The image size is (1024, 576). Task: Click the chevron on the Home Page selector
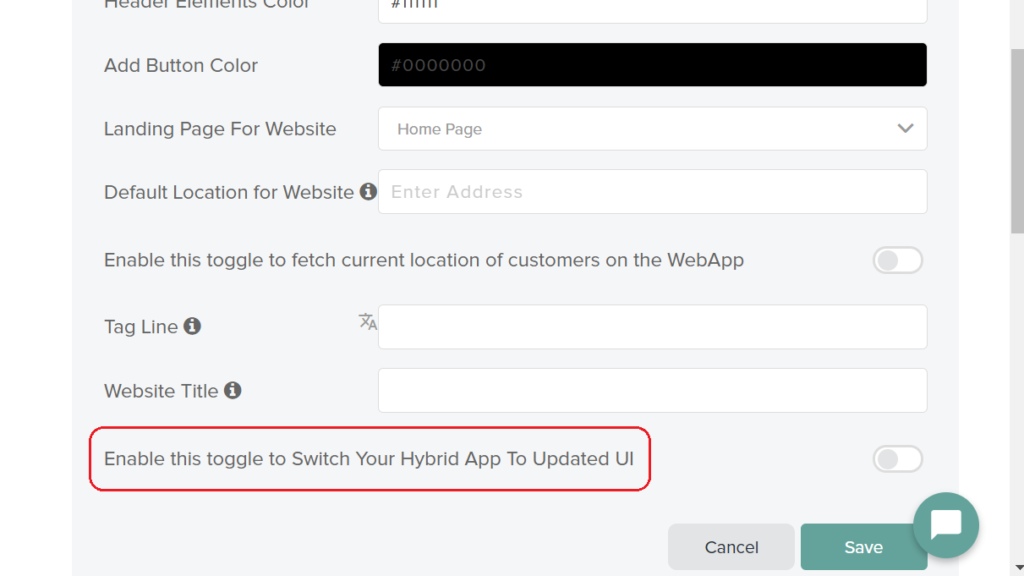905,128
